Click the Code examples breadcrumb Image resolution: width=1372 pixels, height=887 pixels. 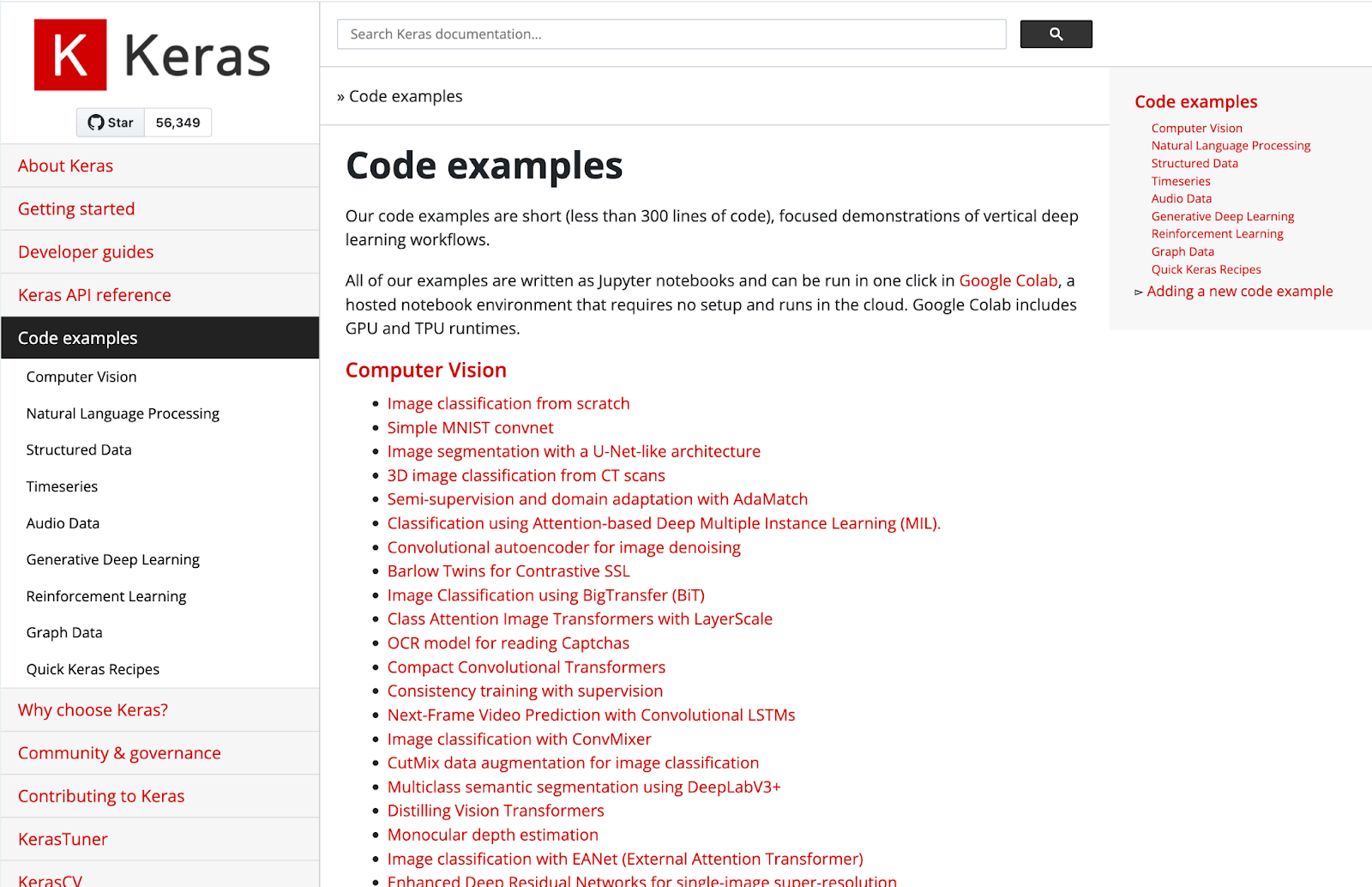(x=406, y=96)
